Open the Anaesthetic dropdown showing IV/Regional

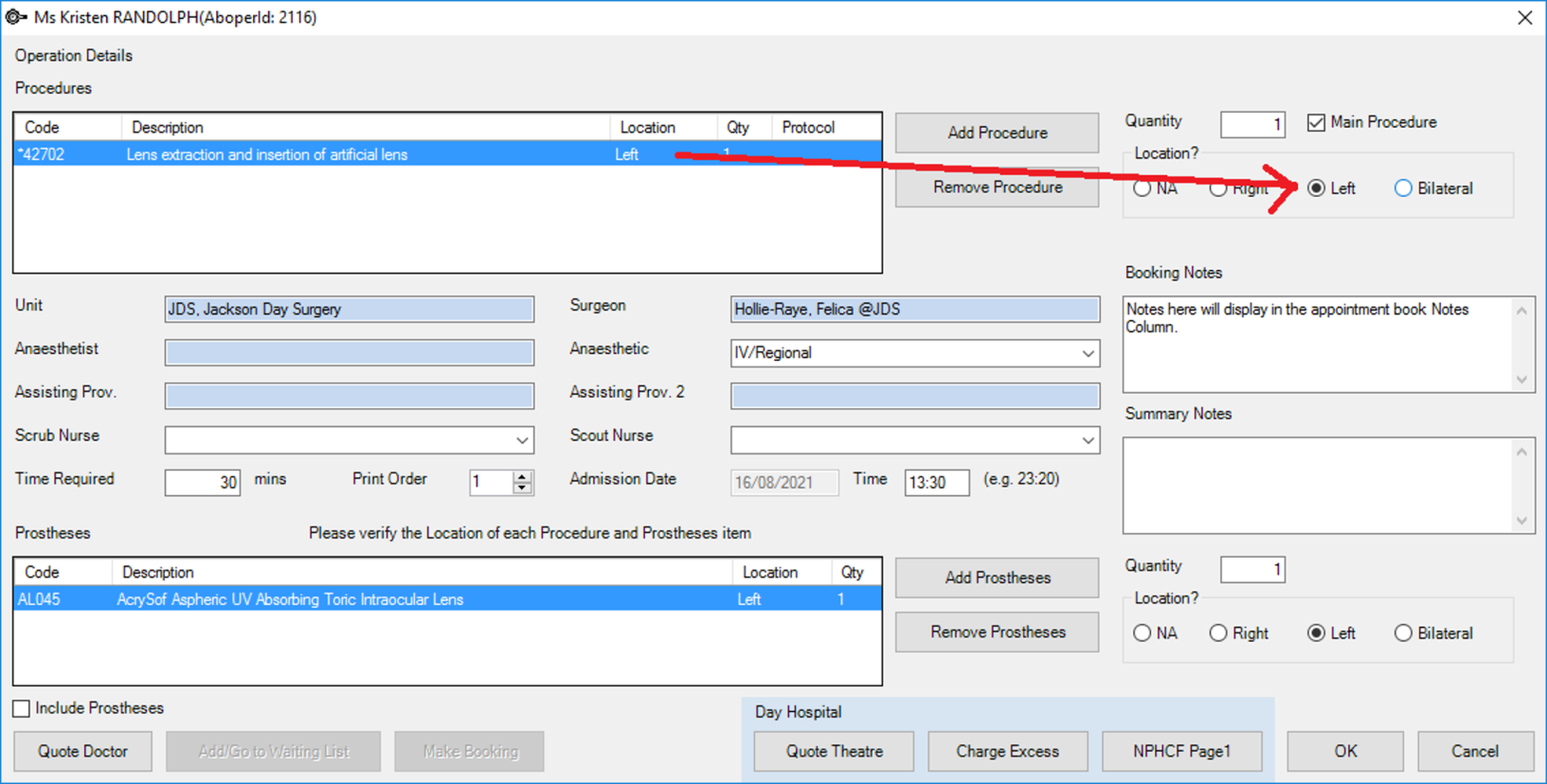click(1088, 353)
